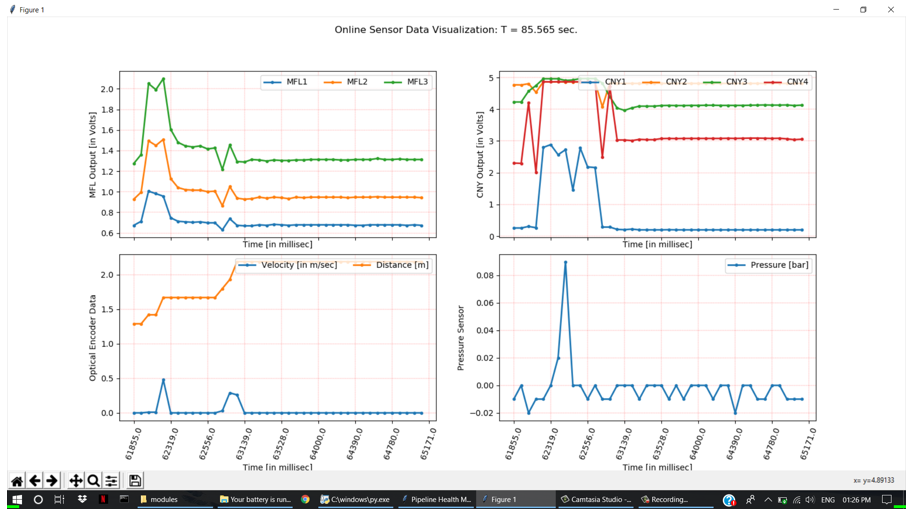Viewport: 914px width, 510px height.
Task: Click the ENG language indicator
Action: 828,500
